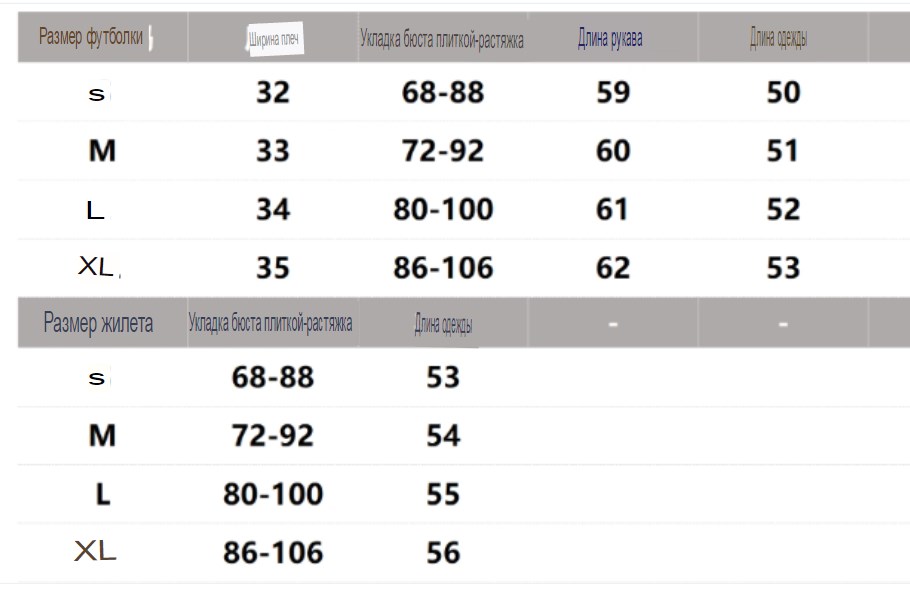Image resolution: width=910 pixels, height=610 pixels.
Task: Click vest bust range 68-88 for size S
Action: point(273,377)
